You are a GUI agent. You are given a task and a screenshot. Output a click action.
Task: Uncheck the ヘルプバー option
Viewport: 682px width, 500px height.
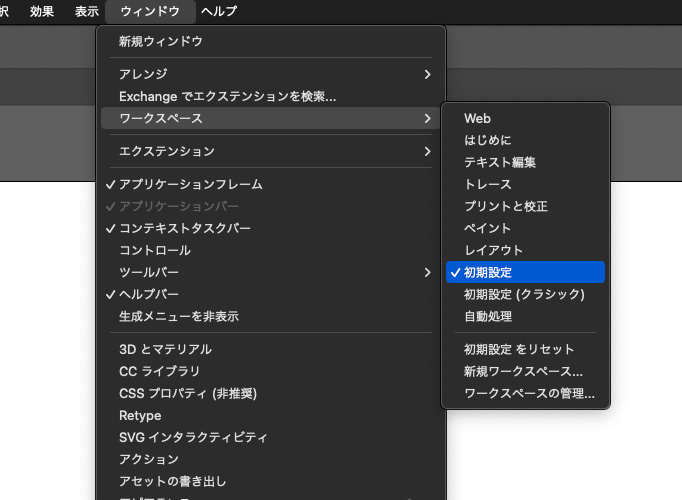coord(149,294)
